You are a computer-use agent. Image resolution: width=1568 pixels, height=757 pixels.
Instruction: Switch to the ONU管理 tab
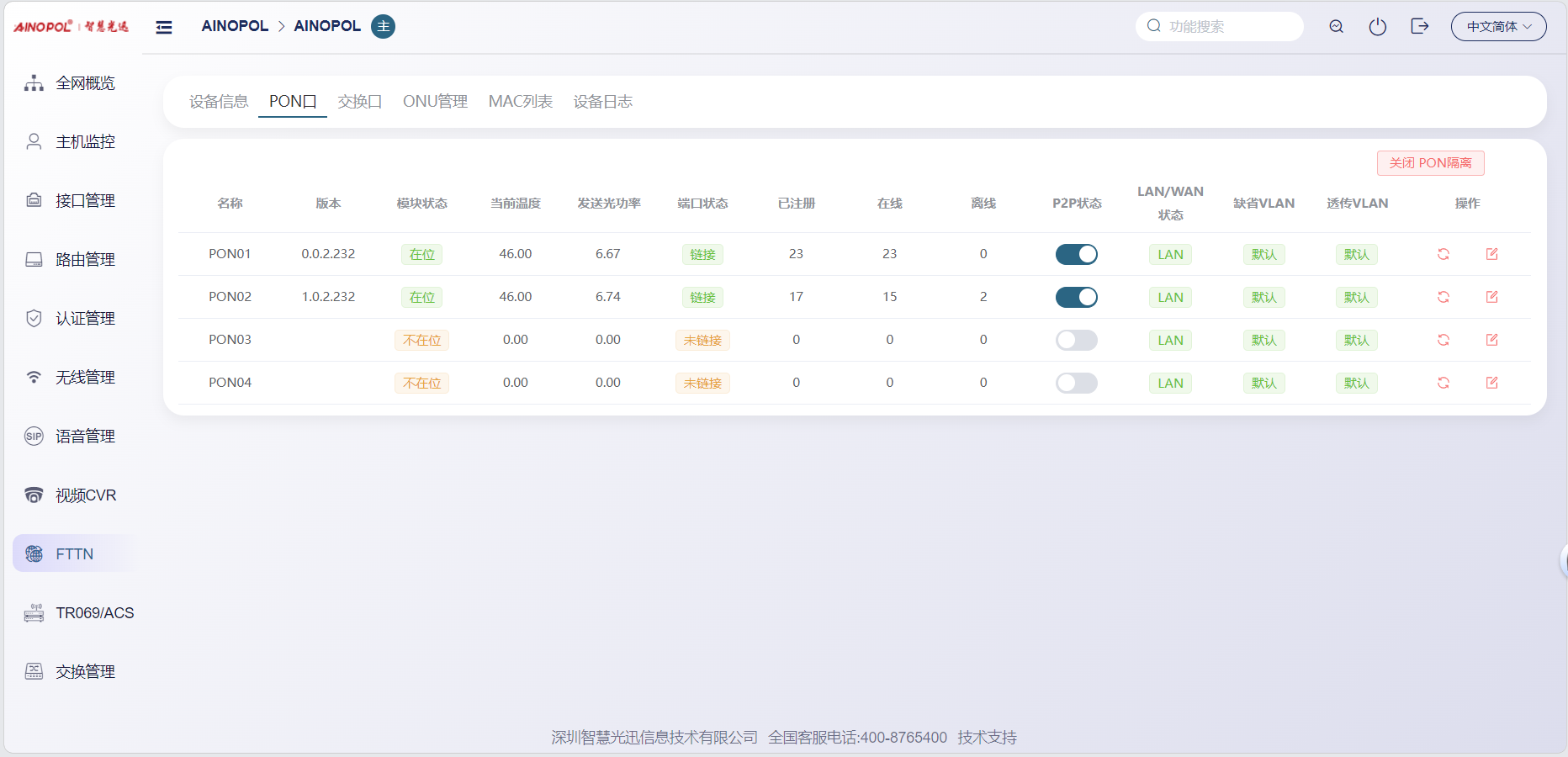[435, 102]
